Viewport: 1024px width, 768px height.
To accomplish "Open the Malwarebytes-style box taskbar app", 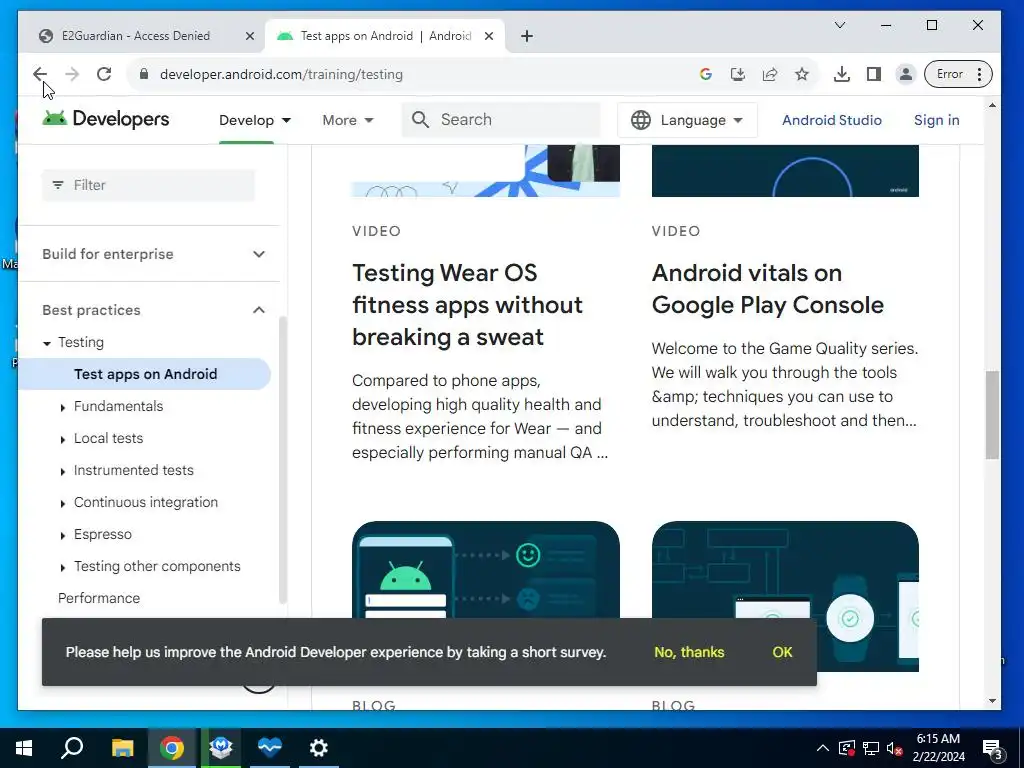I will pos(221,748).
